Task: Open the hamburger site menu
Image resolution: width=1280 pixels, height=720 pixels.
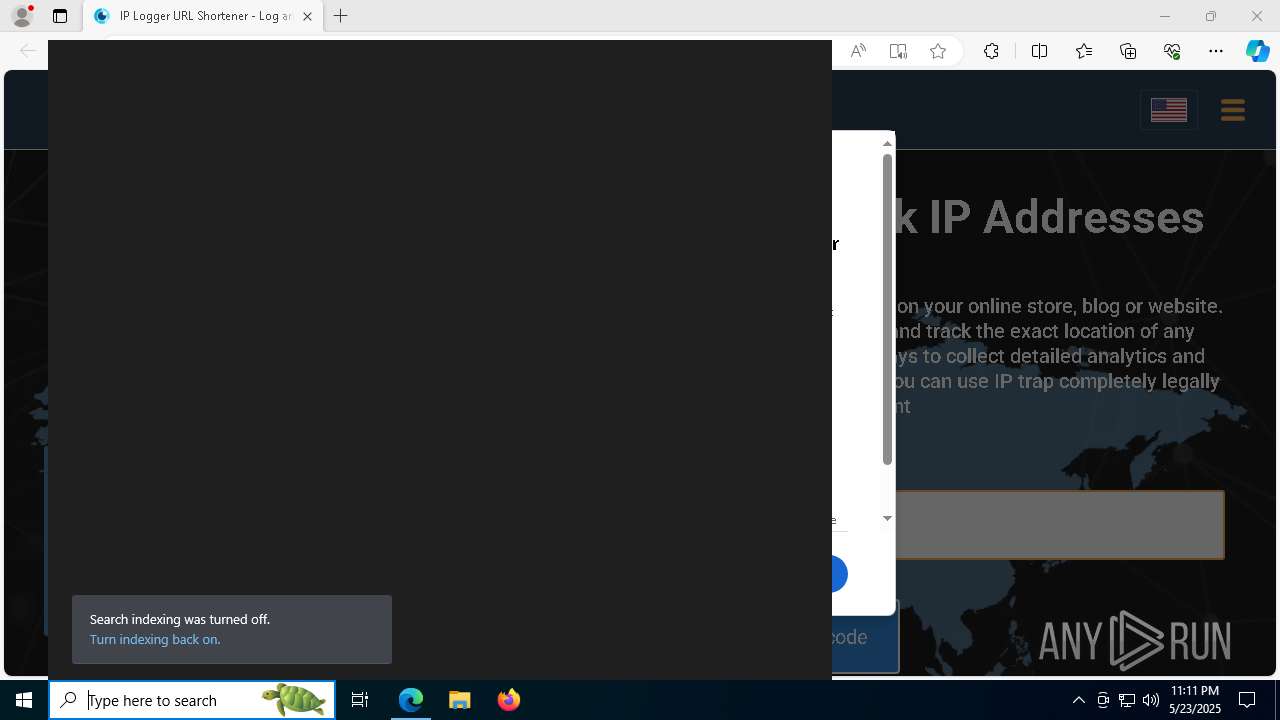Action: click(x=1233, y=110)
